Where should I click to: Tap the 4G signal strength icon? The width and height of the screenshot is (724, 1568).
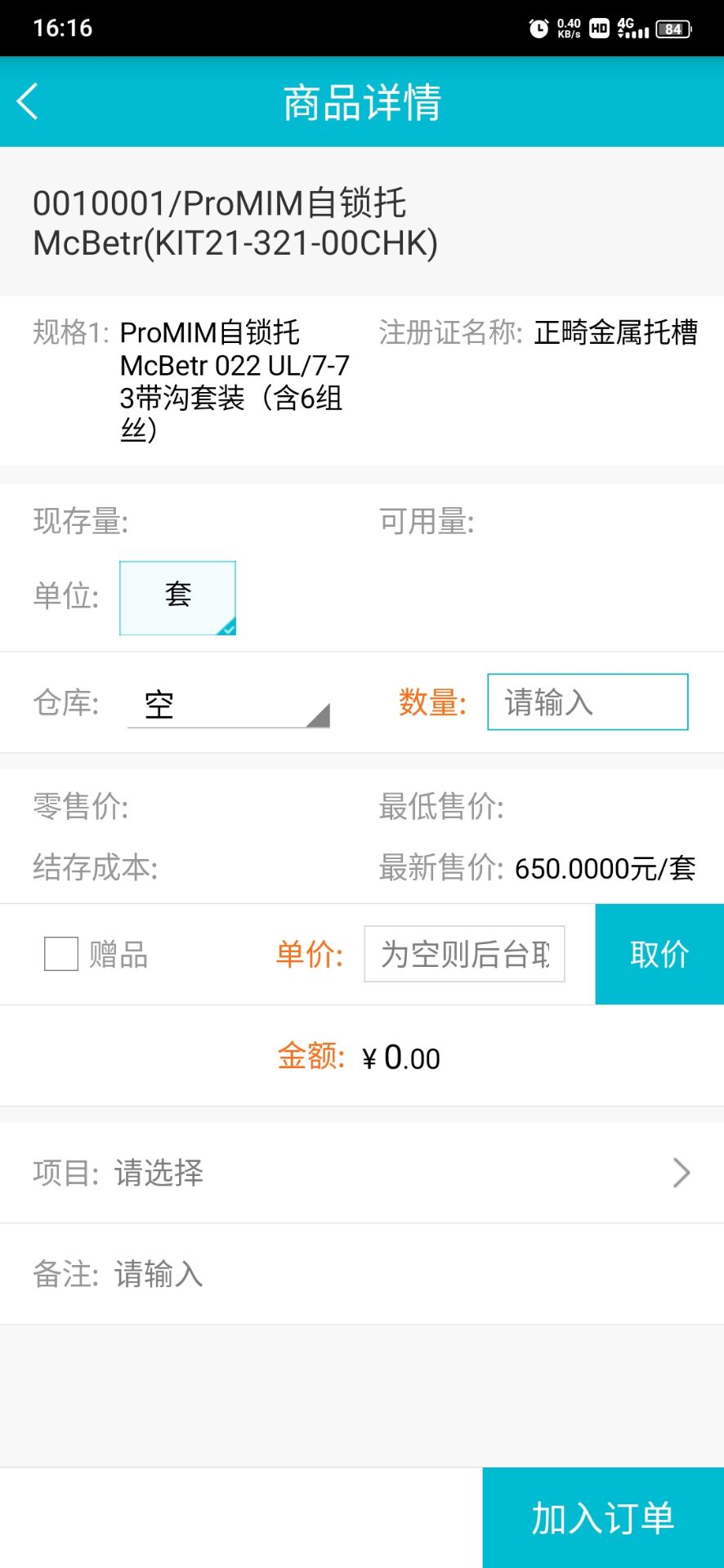(x=633, y=29)
